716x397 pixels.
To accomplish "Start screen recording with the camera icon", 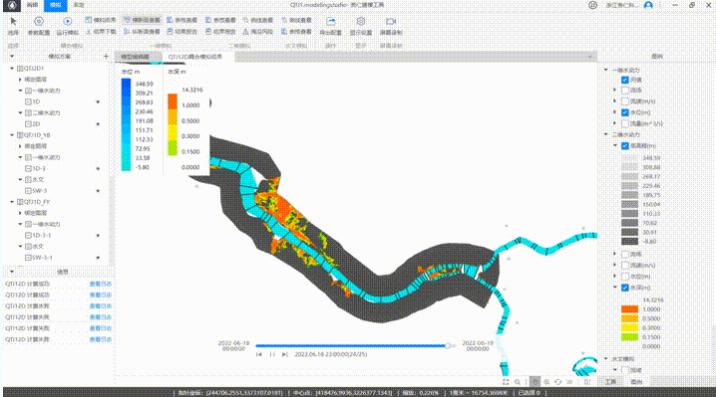I will pyautogui.click(x=391, y=21).
